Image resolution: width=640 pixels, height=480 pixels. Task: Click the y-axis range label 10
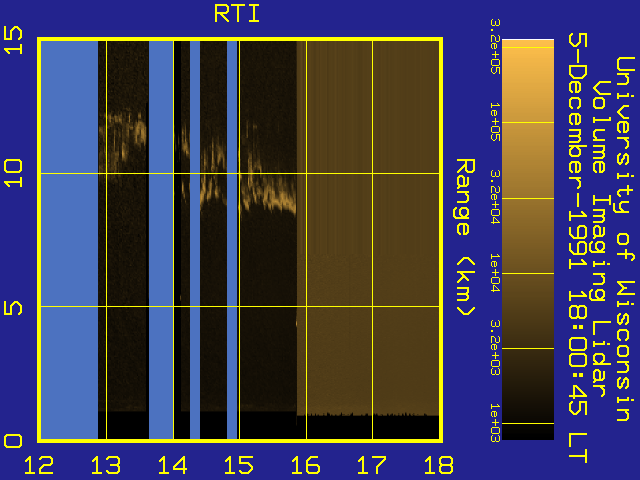[13, 173]
